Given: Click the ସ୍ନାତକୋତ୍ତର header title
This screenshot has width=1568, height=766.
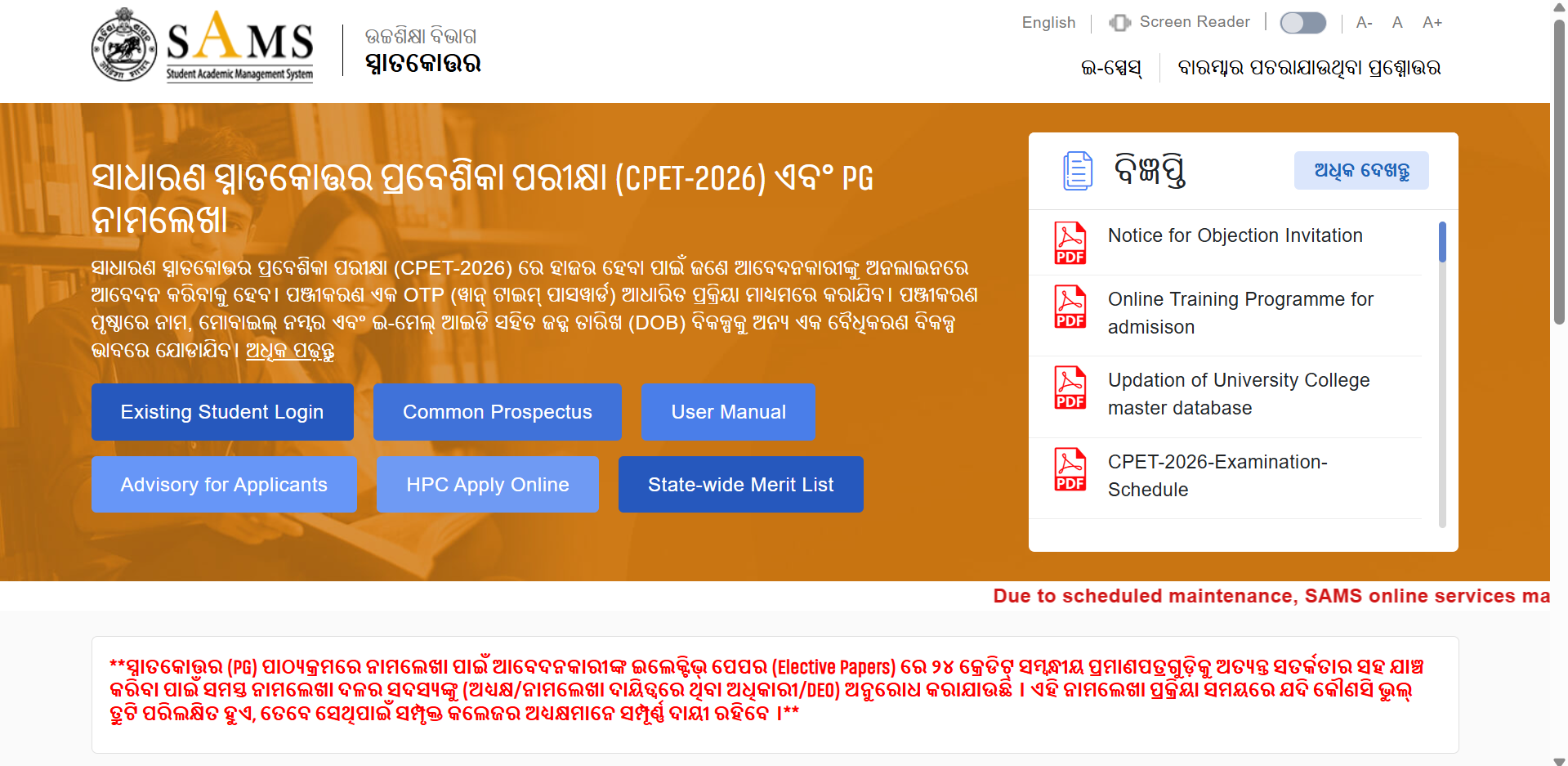Looking at the screenshot, I should (x=422, y=63).
